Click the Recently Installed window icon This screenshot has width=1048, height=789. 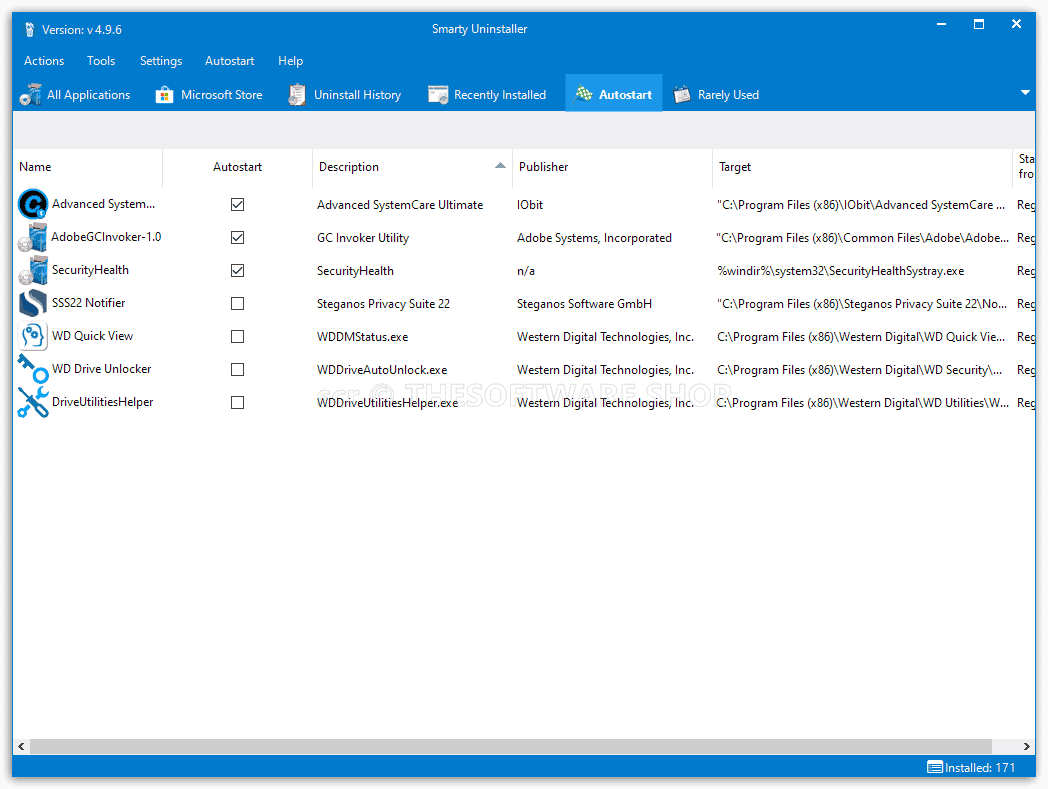[x=438, y=94]
